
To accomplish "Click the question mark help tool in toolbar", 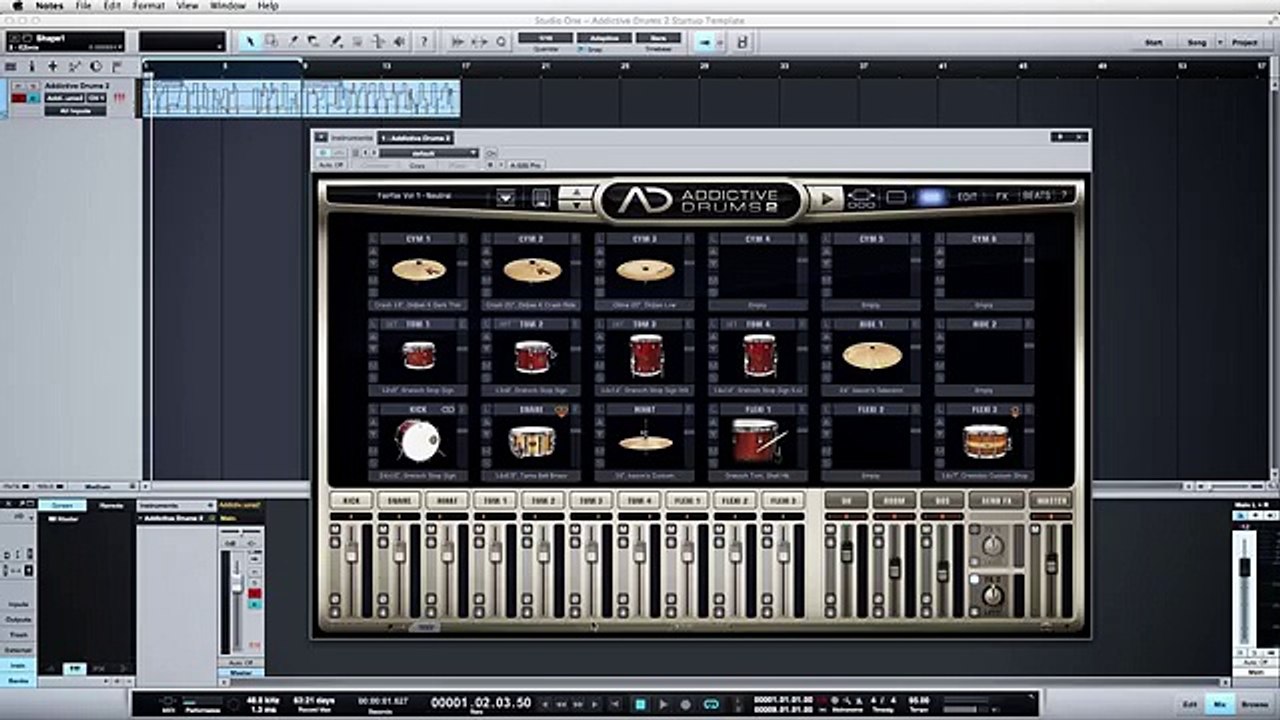I will pyautogui.click(x=424, y=41).
